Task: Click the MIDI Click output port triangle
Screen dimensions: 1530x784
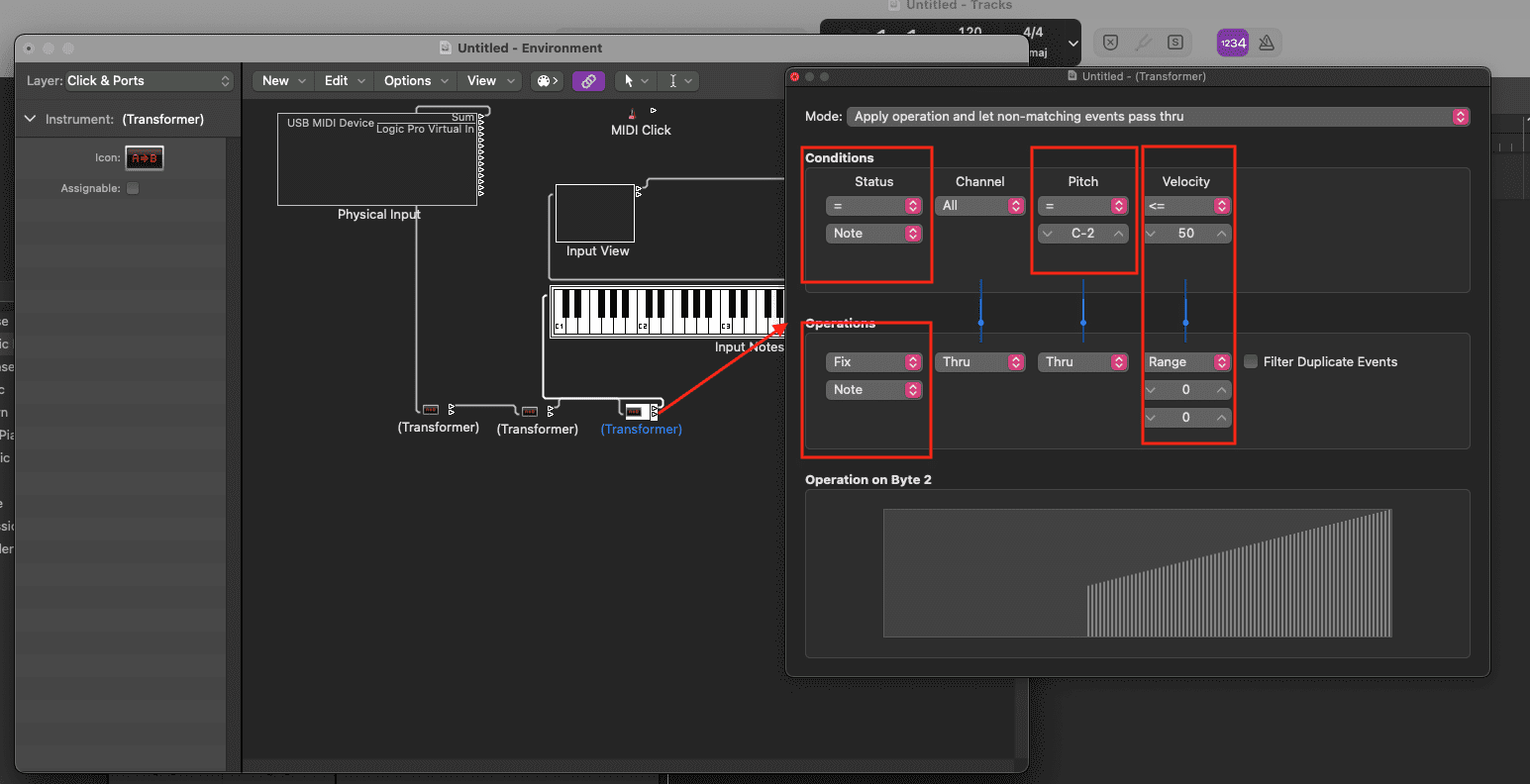Action: pos(654,110)
